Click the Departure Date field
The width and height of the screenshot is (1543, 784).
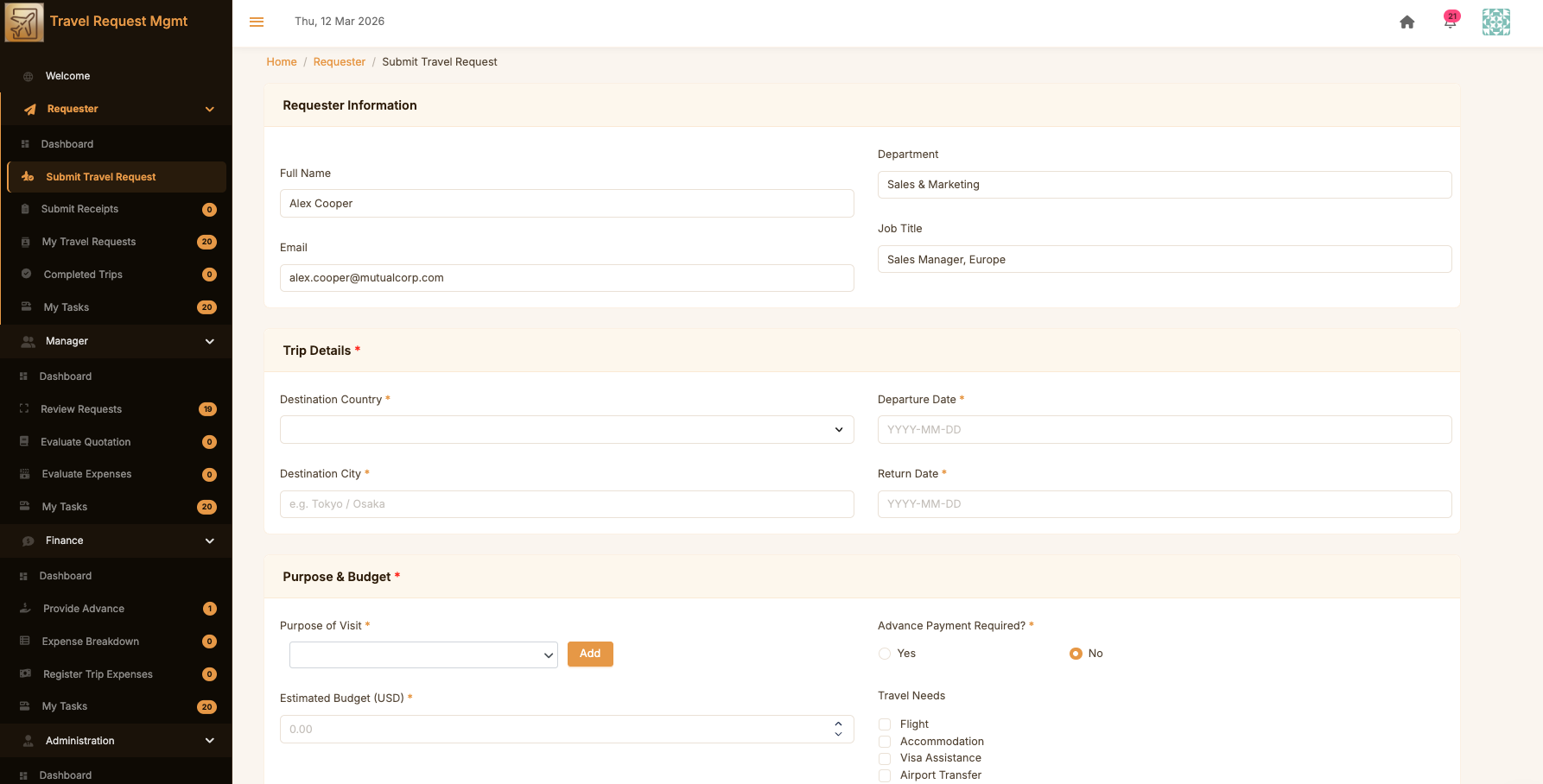pos(1164,430)
